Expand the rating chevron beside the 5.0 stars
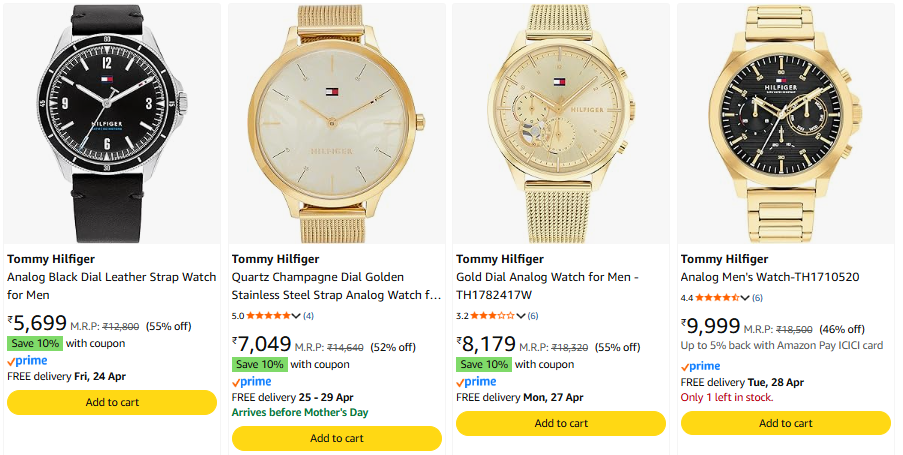This screenshot has width=903, height=455. (296, 316)
